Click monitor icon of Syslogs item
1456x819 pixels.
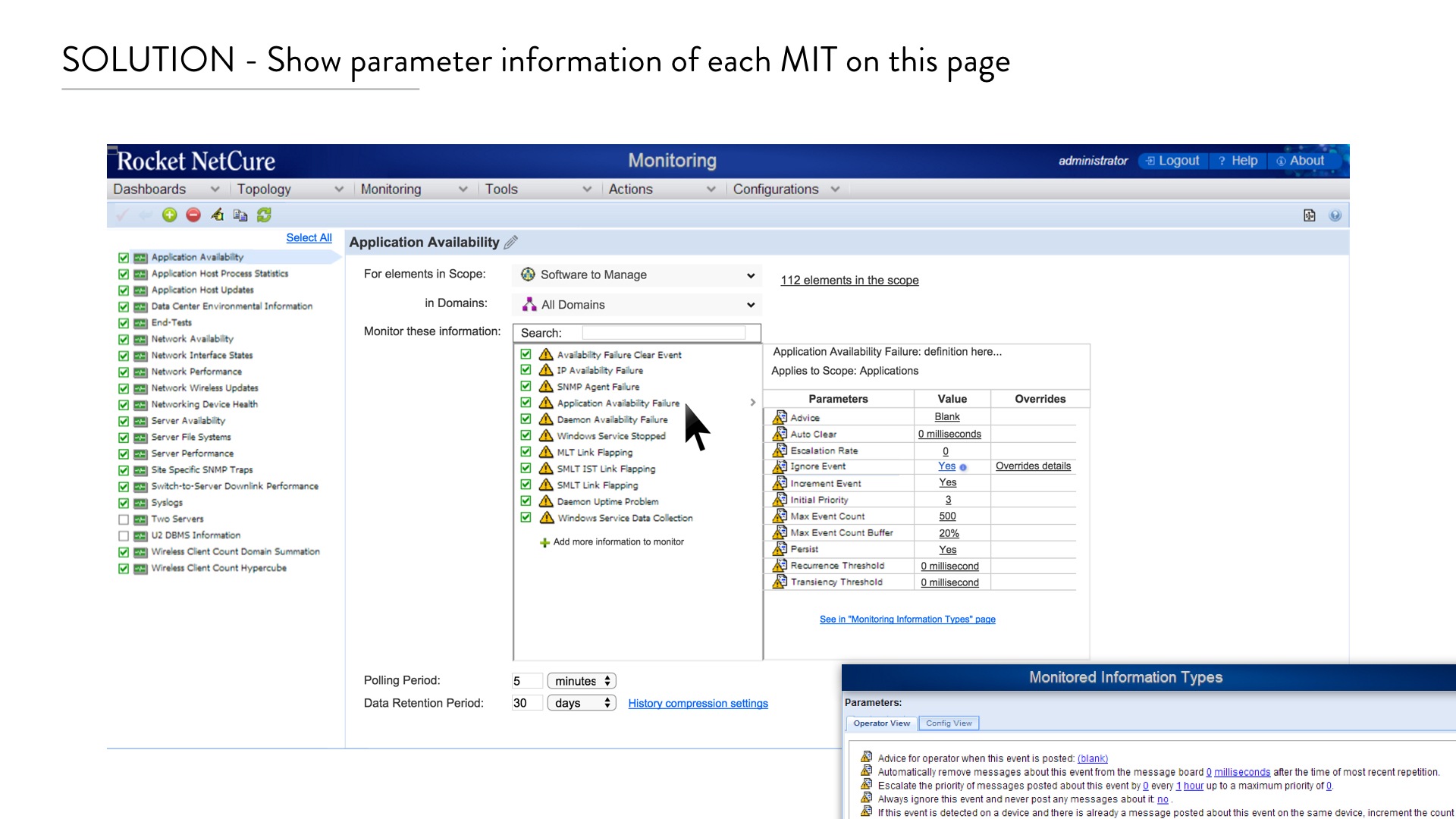tap(140, 503)
